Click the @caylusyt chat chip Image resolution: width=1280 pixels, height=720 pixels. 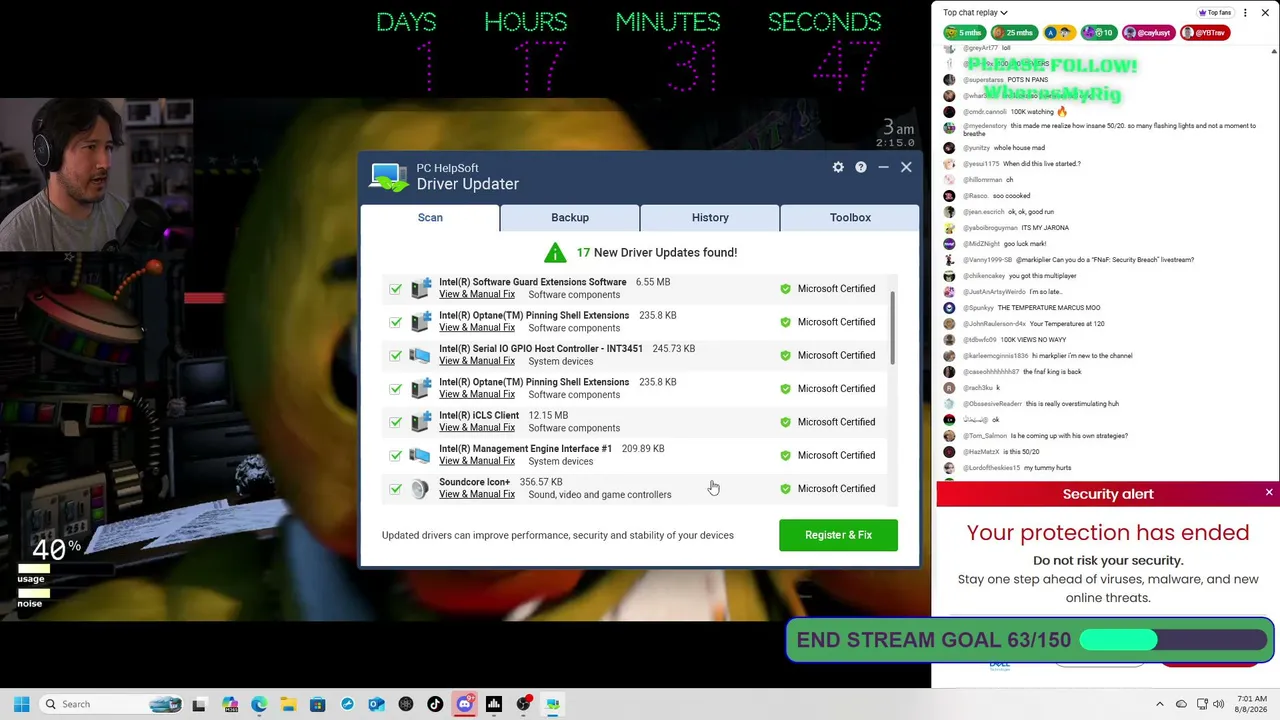tap(1147, 33)
